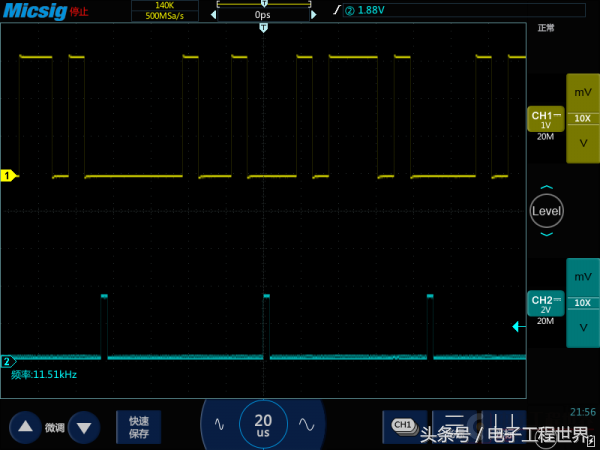
Task: Increase timebase with stretched wave icon
Action: (307, 424)
